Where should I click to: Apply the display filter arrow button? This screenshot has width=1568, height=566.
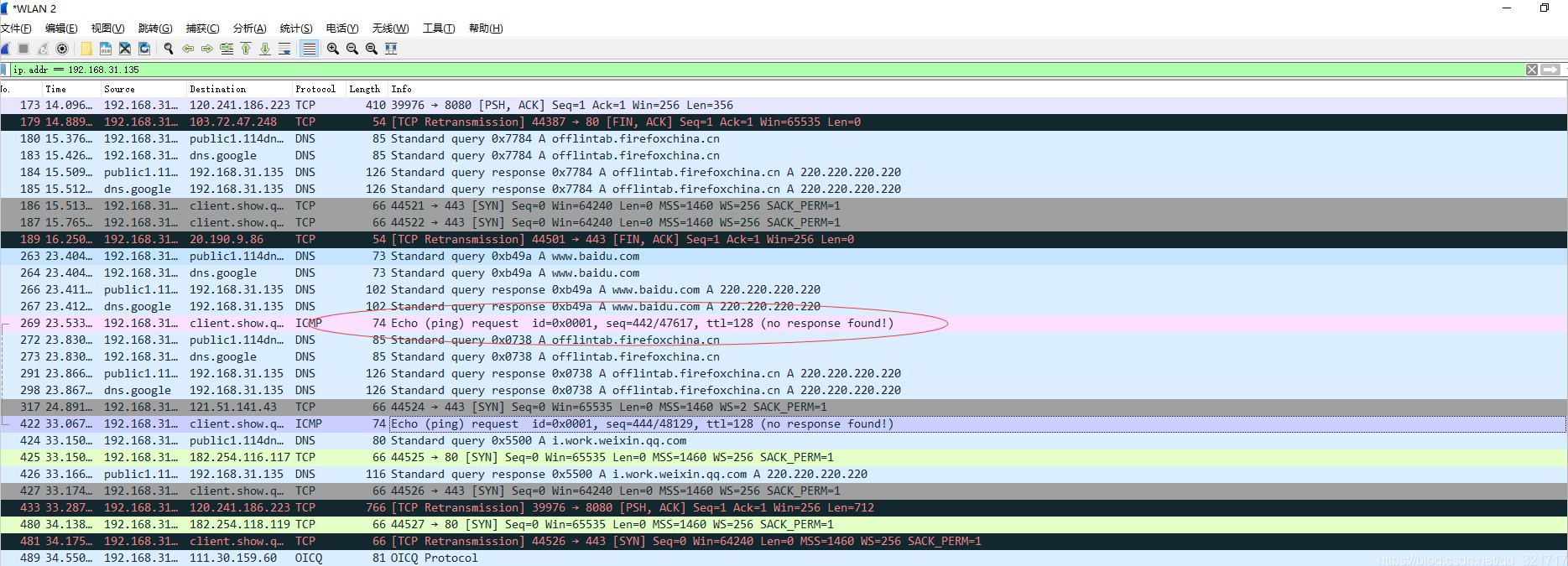[1550, 70]
